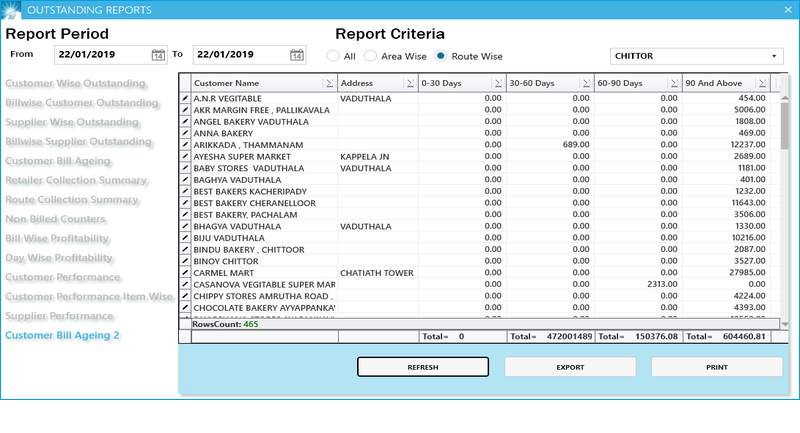Image resolution: width=800 pixels, height=433 pixels.
Task: Click the edit pencil for CASANOVA VEGITABLE row
Action: [185, 284]
